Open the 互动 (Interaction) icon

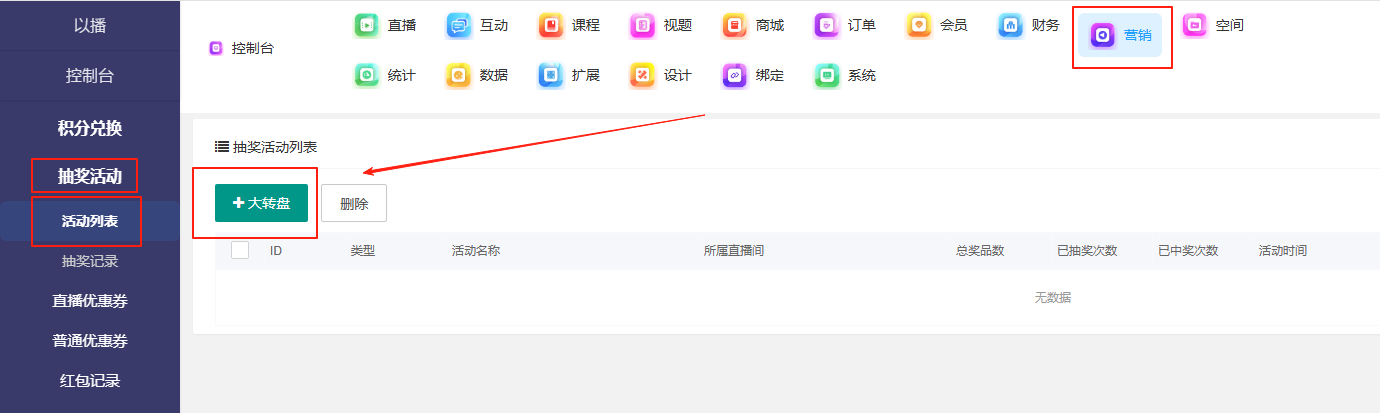pos(459,25)
